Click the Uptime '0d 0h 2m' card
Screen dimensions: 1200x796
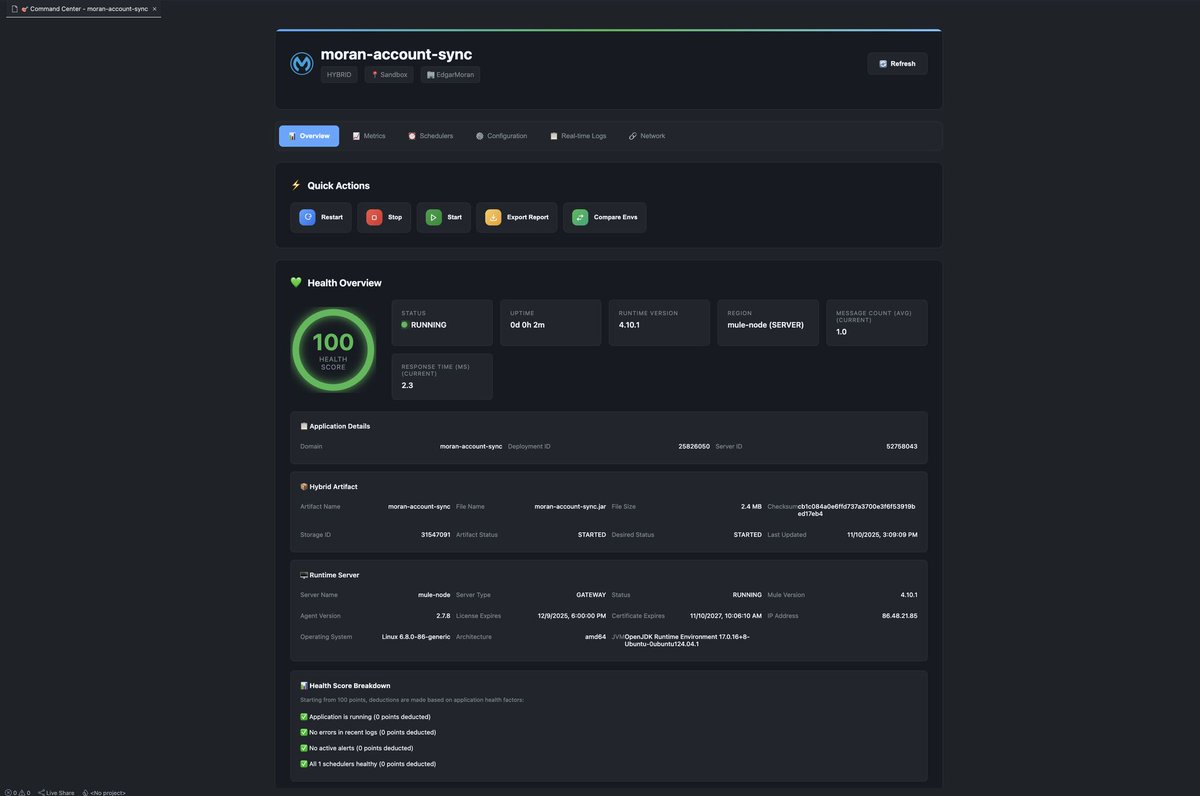(551, 323)
